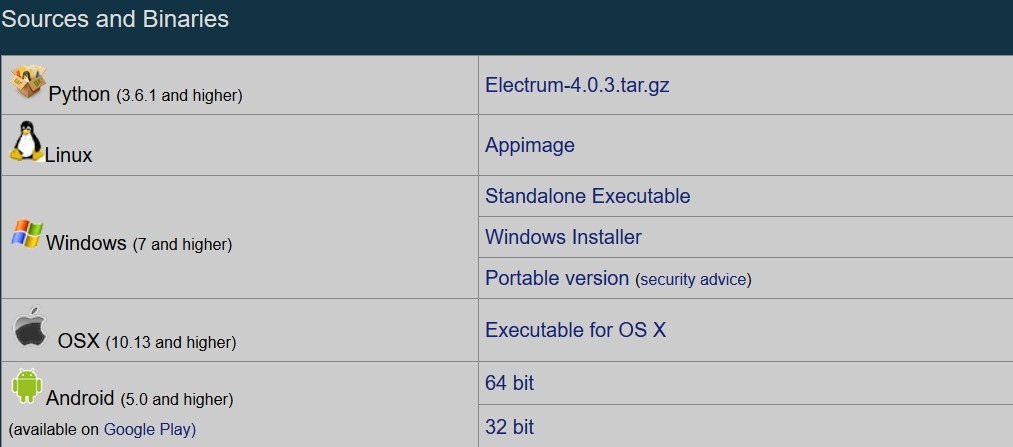Select the Android 32 bit download
Viewport: 1013px width, 447px height.
coord(509,427)
